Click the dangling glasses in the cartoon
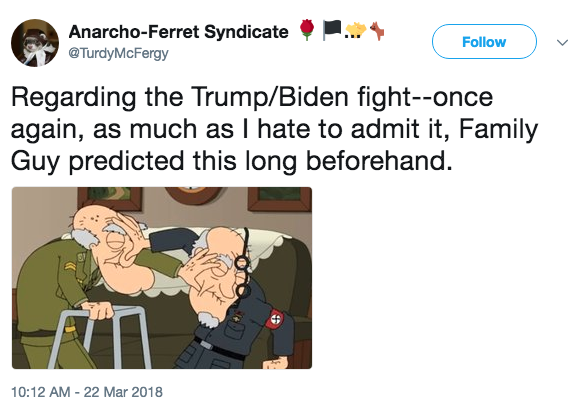The image size is (588, 399). (x=243, y=264)
